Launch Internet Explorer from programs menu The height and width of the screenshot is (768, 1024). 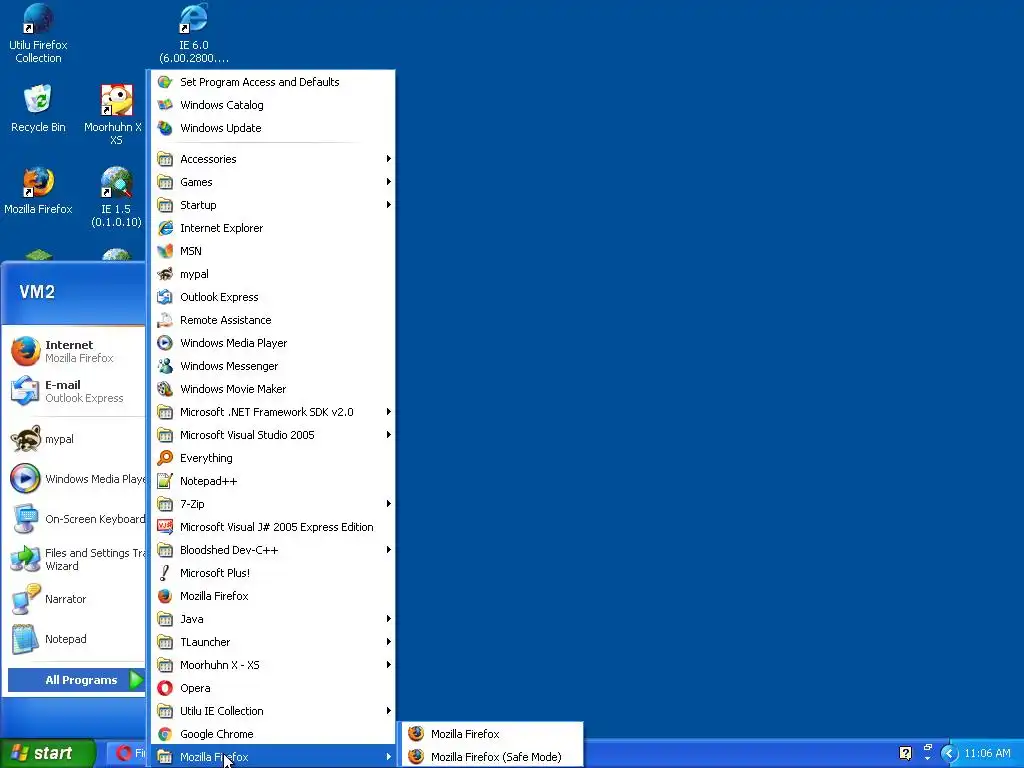(273, 228)
